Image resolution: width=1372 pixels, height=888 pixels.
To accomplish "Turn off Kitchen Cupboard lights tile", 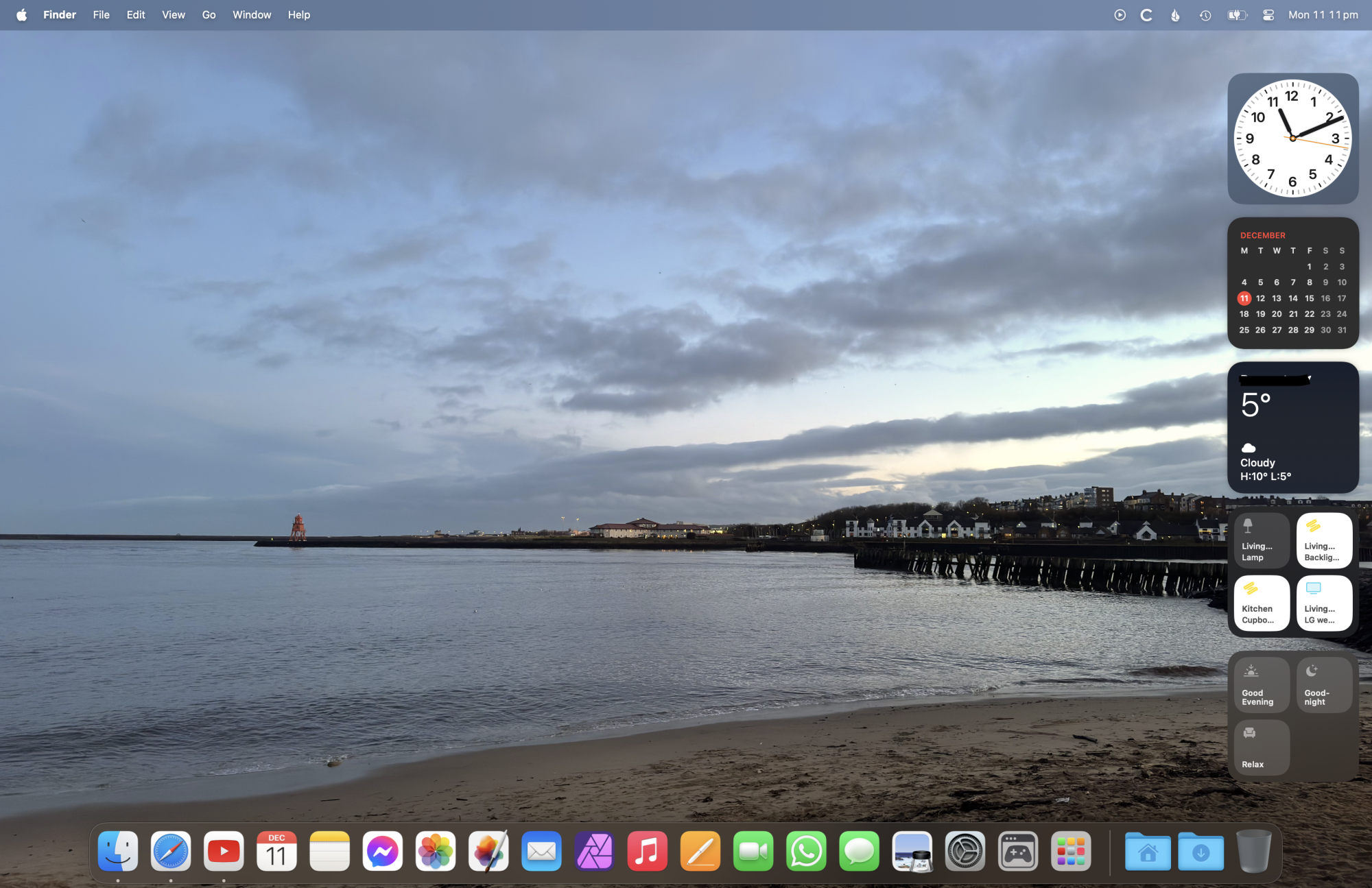I will tap(1261, 603).
